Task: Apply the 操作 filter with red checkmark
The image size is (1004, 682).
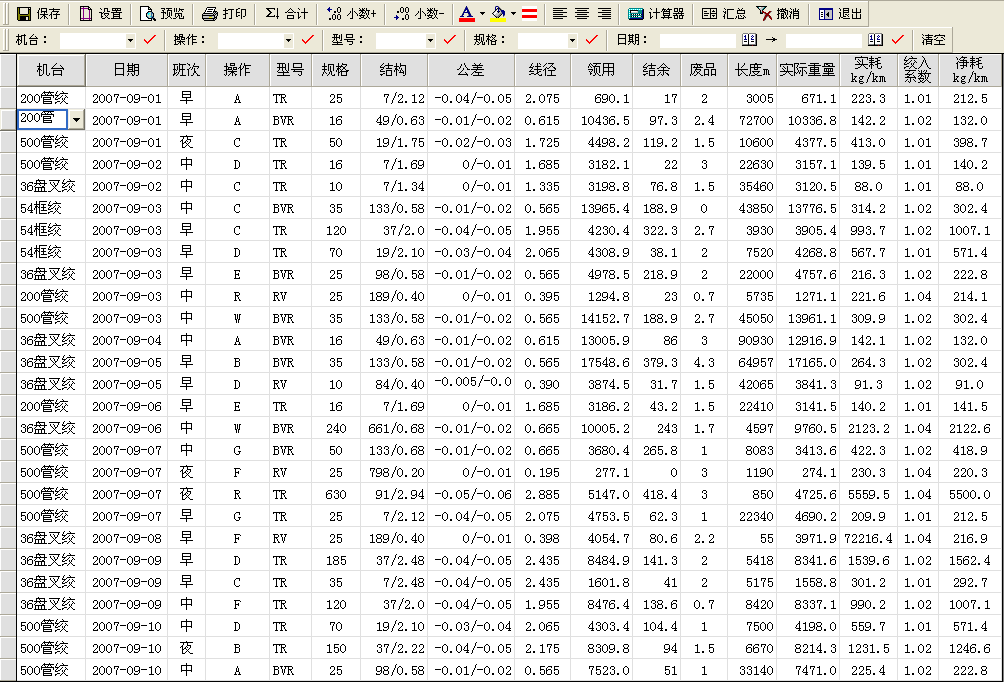Action: (x=306, y=40)
